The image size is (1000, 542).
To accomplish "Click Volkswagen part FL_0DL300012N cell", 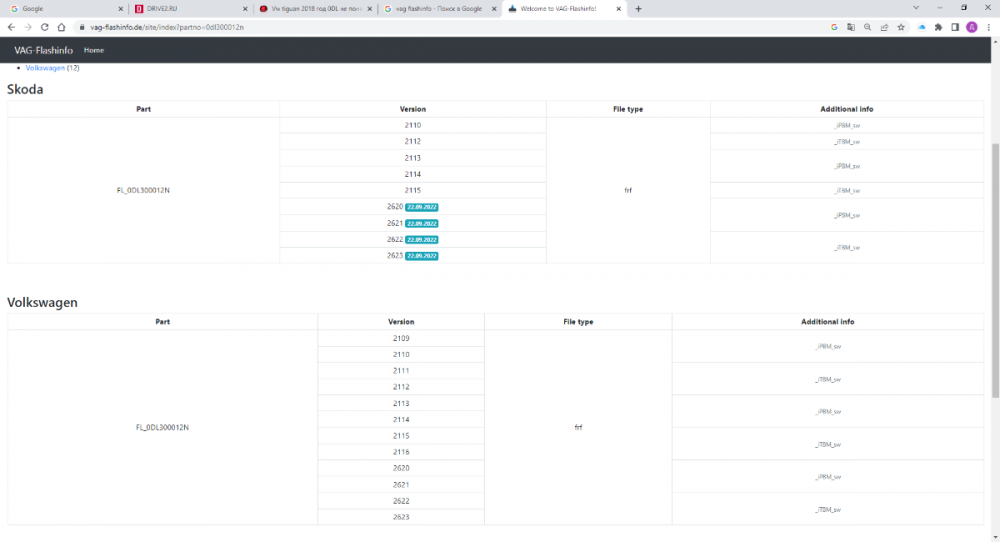I will click(x=163, y=427).
